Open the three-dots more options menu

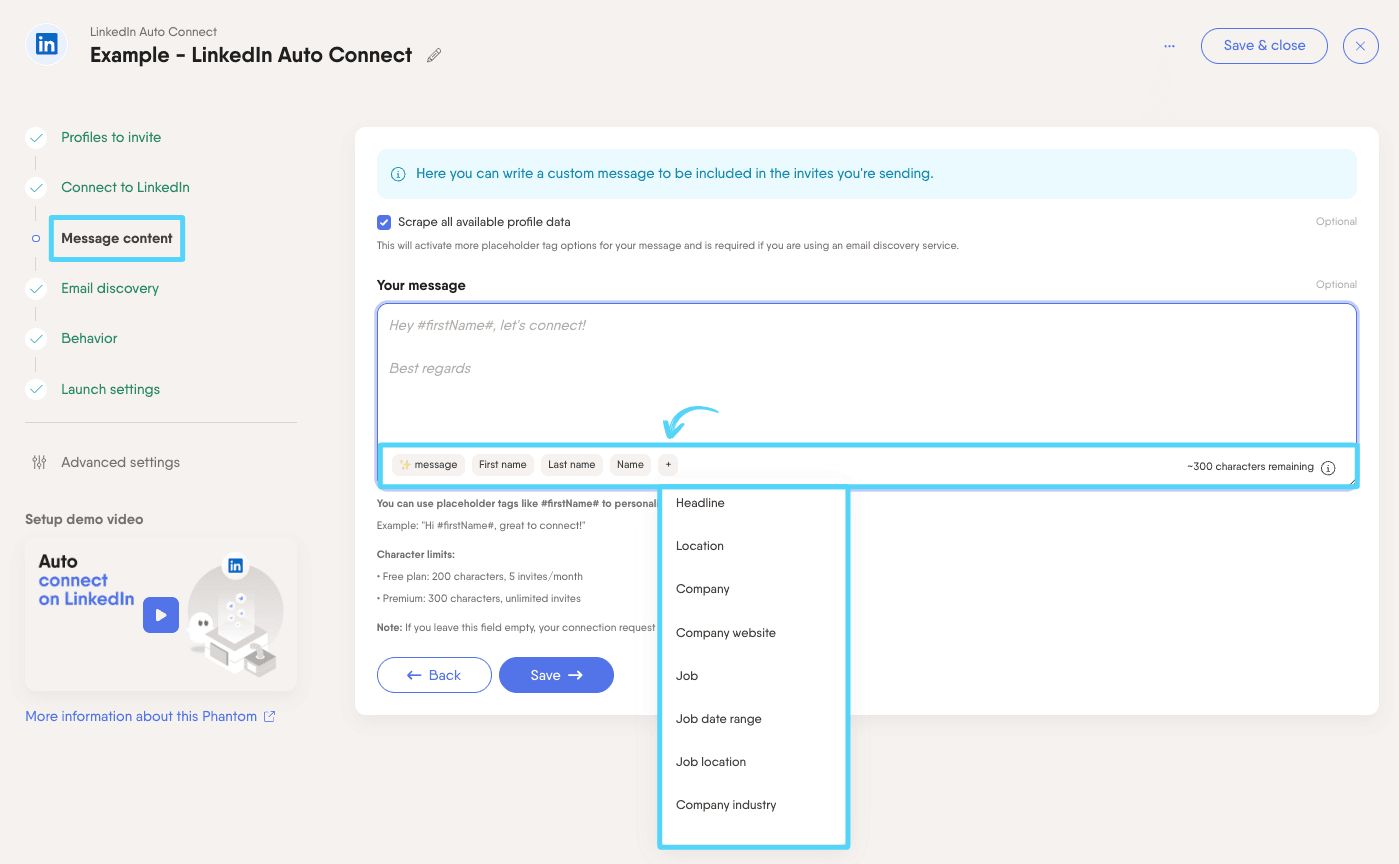click(1169, 46)
